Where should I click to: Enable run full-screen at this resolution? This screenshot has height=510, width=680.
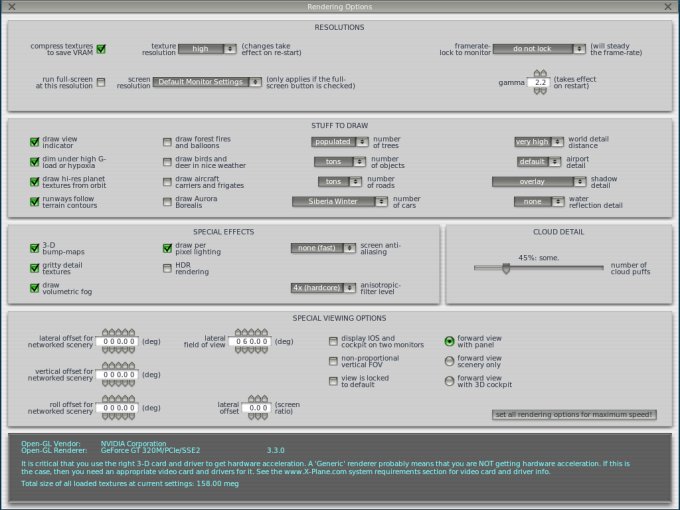click(x=101, y=82)
